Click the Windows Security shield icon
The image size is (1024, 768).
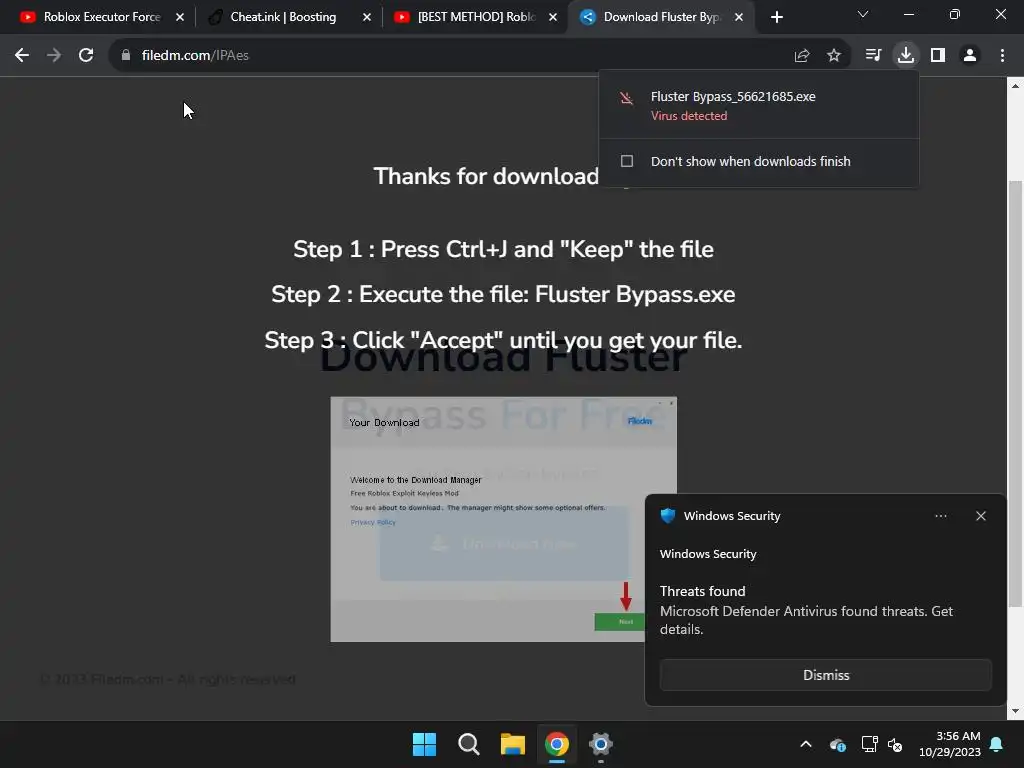667,515
